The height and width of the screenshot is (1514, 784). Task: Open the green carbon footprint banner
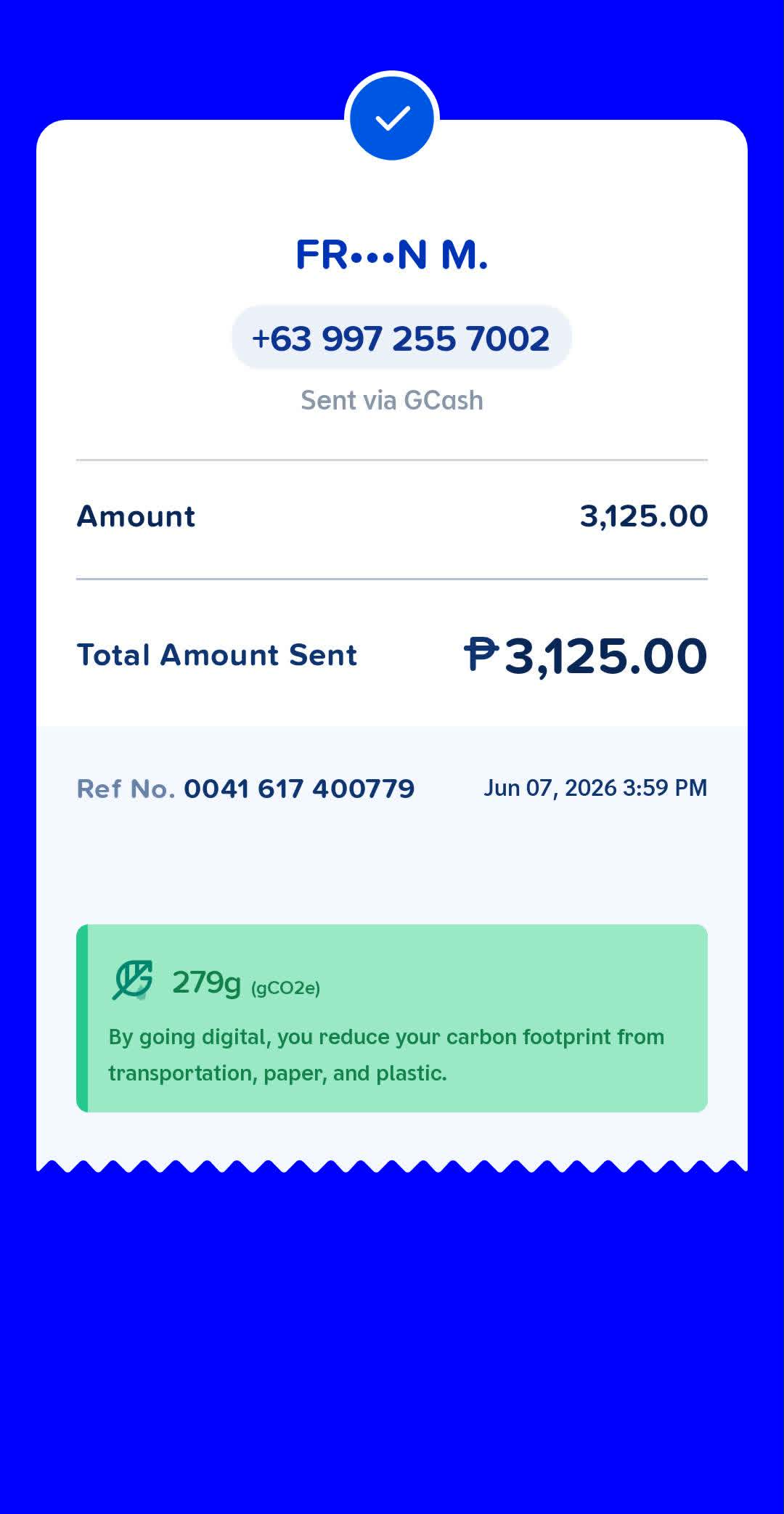tap(392, 1018)
